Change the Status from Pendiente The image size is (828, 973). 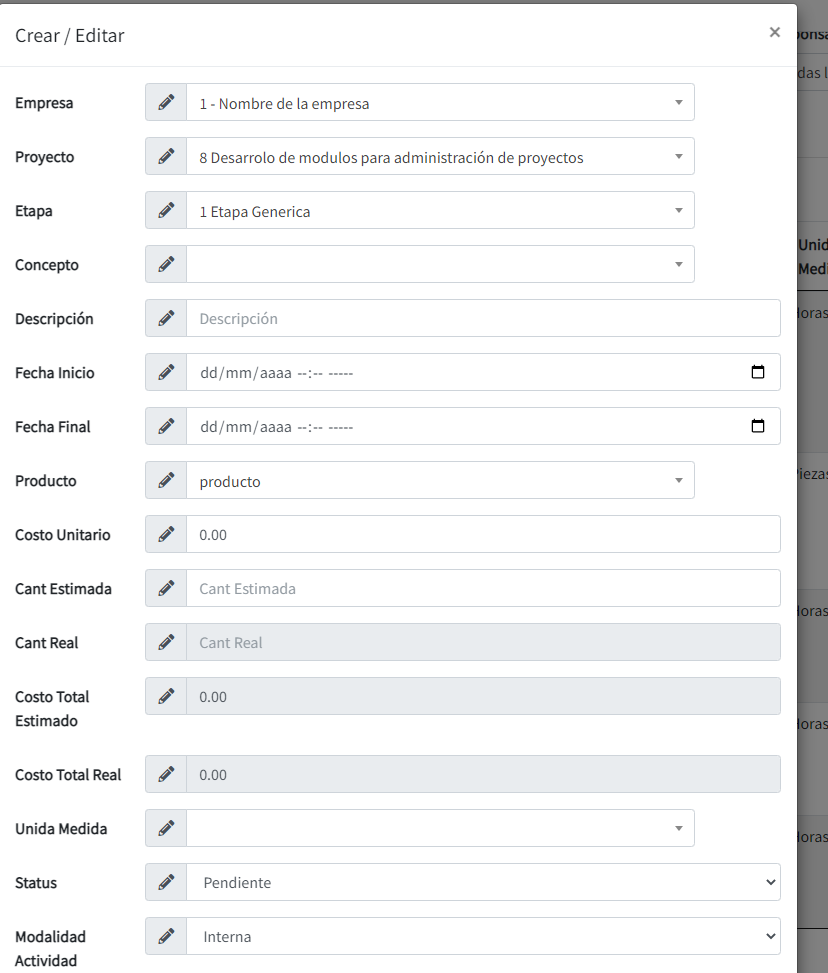483,882
